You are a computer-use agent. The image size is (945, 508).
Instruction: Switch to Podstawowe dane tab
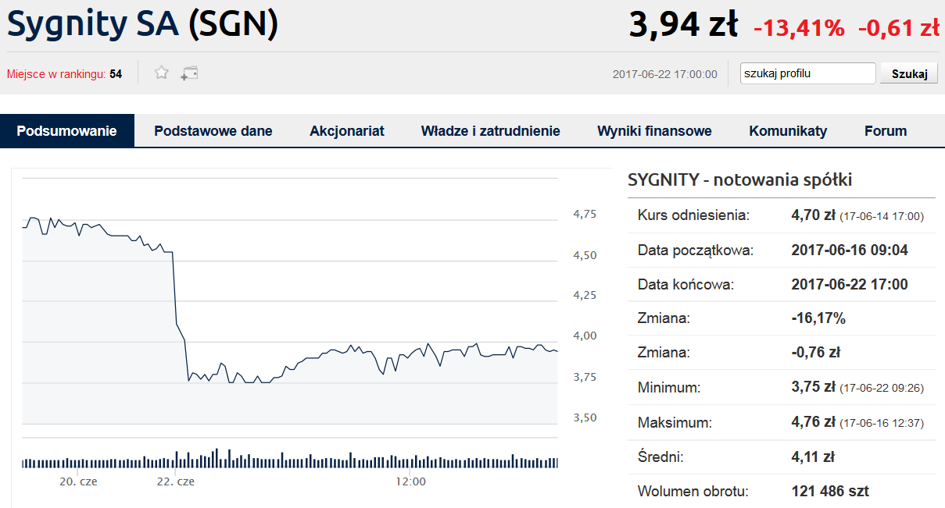point(213,131)
